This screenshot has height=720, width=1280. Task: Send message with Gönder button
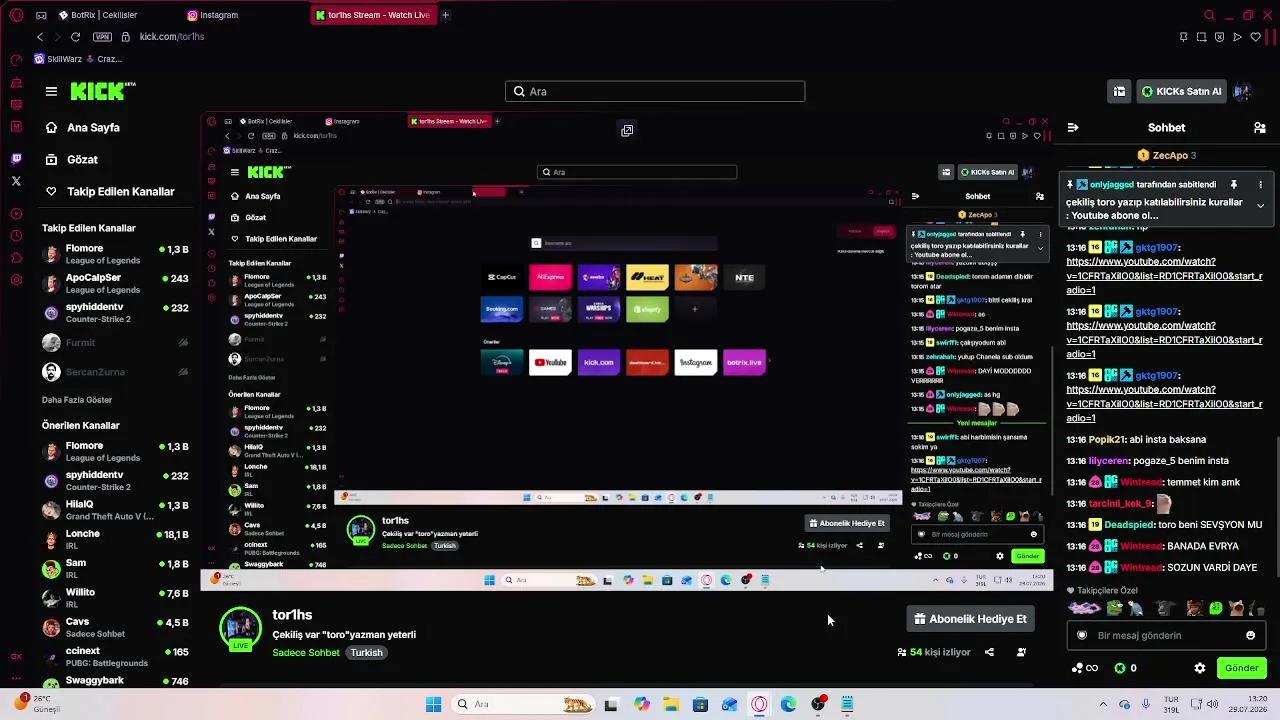1241,668
